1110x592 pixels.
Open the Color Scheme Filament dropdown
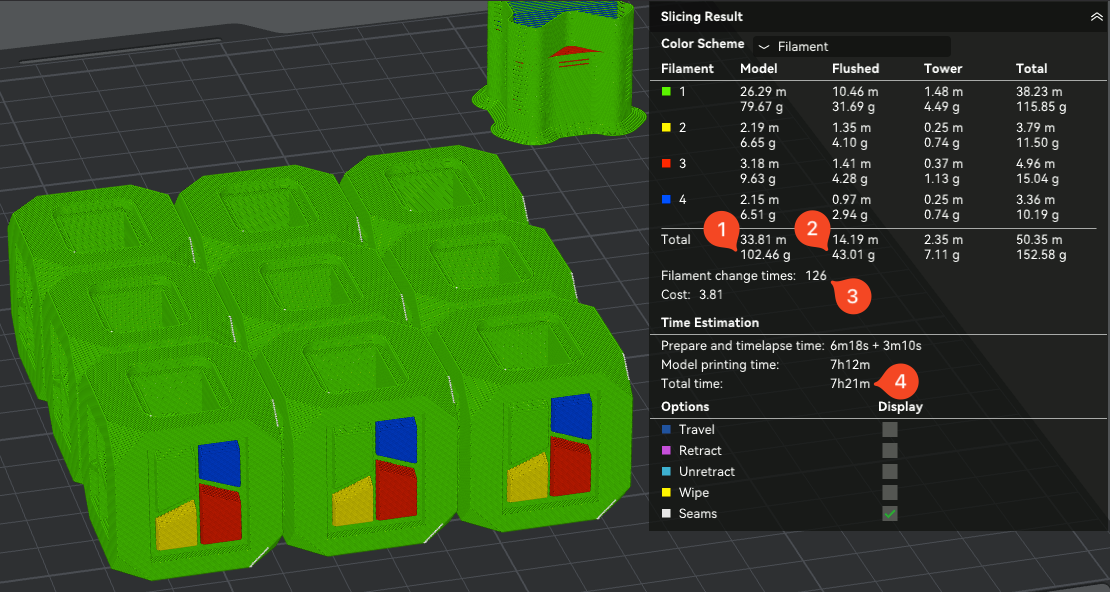click(x=852, y=46)
